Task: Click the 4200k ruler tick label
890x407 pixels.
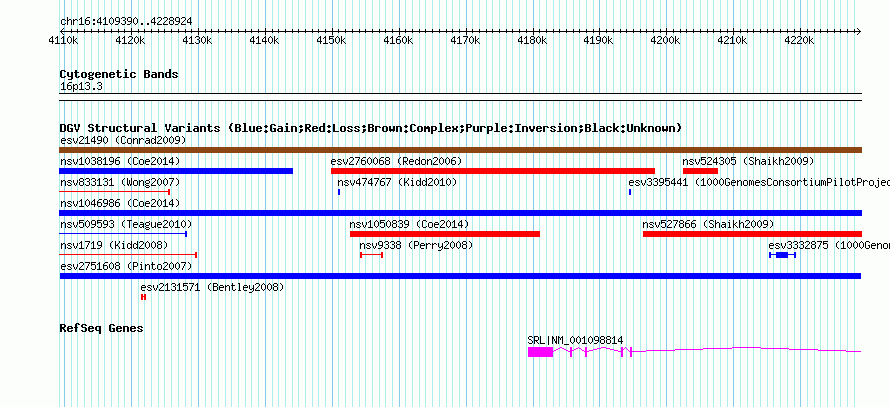Action: tap(665, 41)
